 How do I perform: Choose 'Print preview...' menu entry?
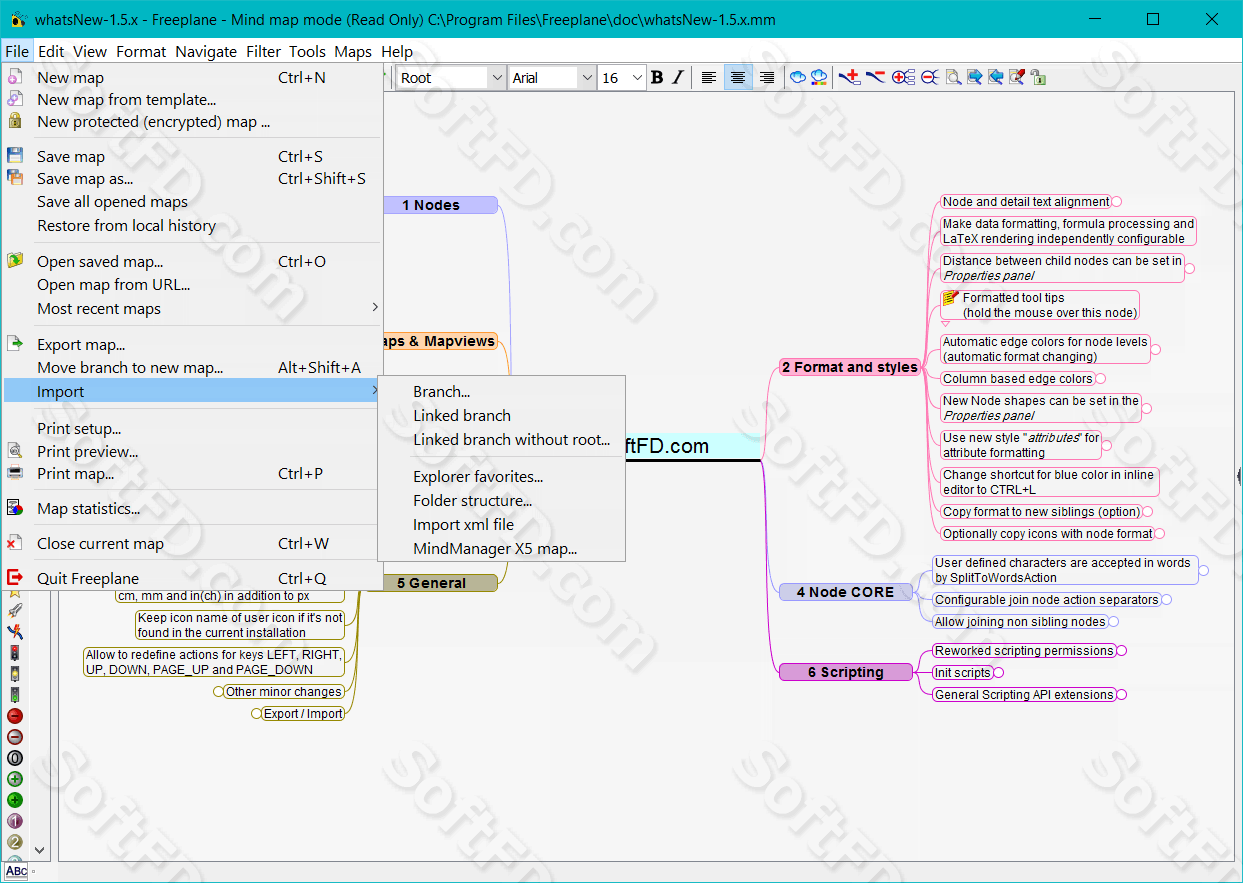(193, 452)
